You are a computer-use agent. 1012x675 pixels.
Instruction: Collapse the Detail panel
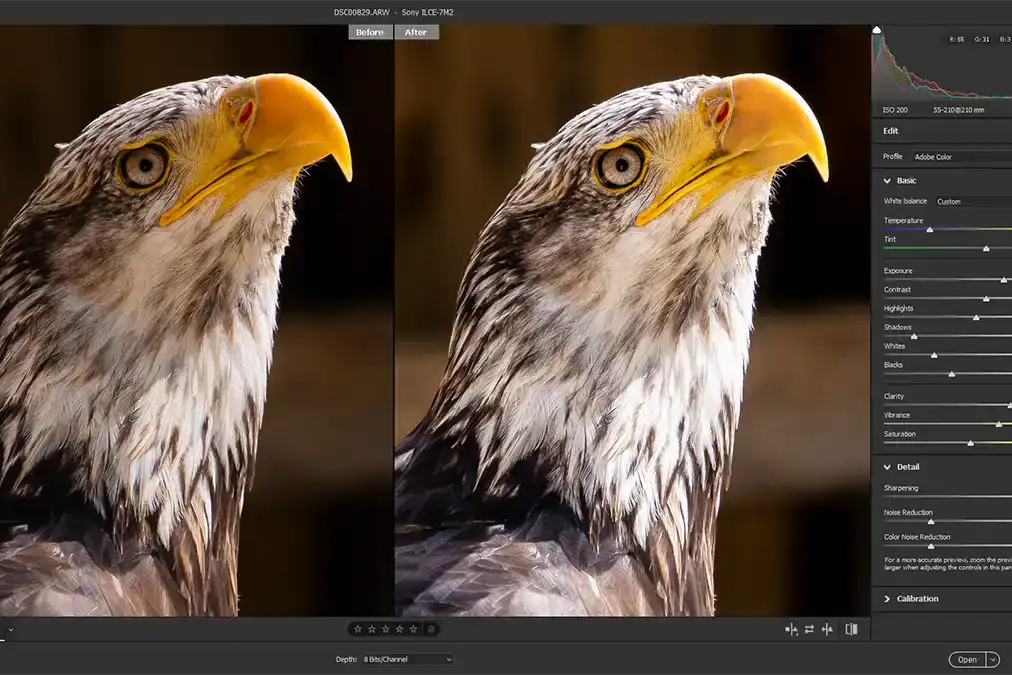point(887,467)
